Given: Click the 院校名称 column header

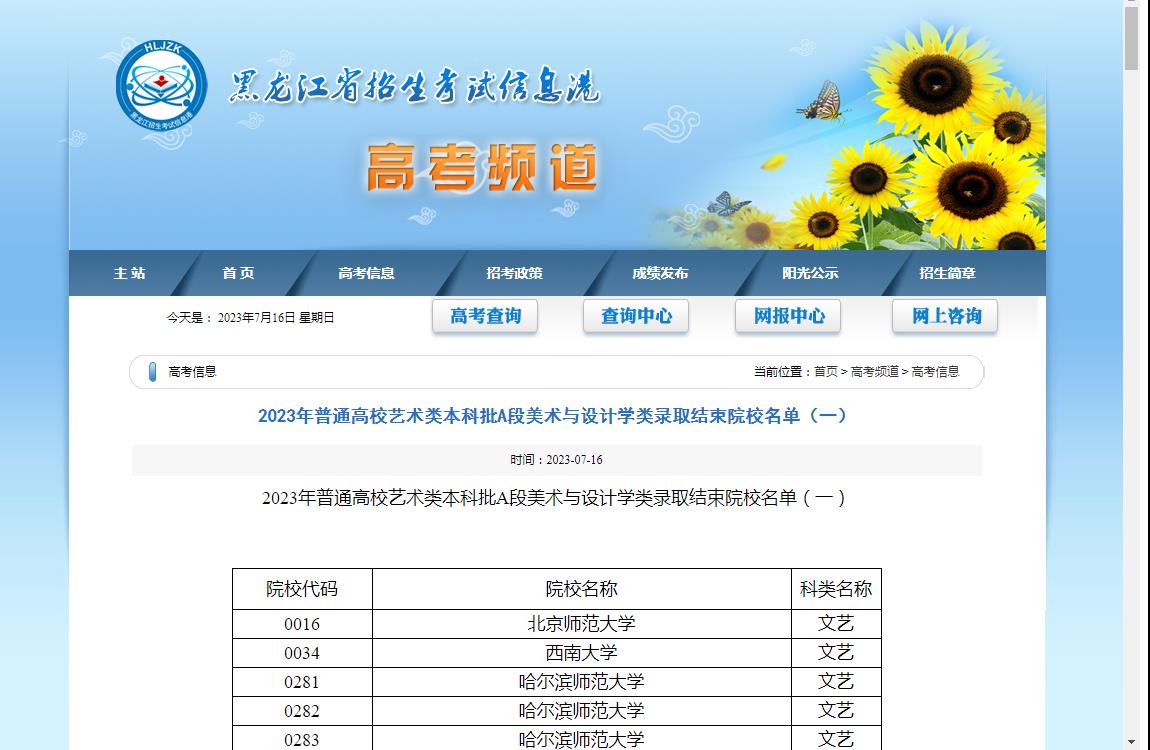Looking at the screenshot, I should [582, 589].
